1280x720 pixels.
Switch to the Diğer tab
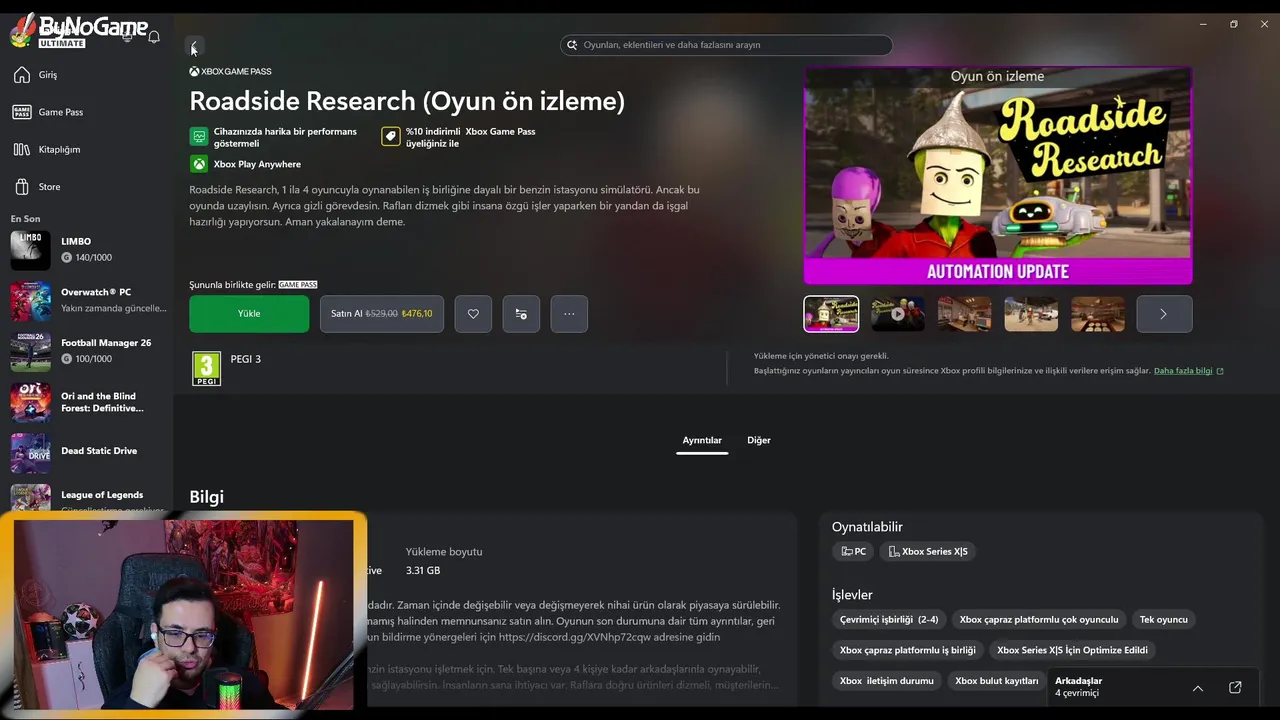[759, 440]
